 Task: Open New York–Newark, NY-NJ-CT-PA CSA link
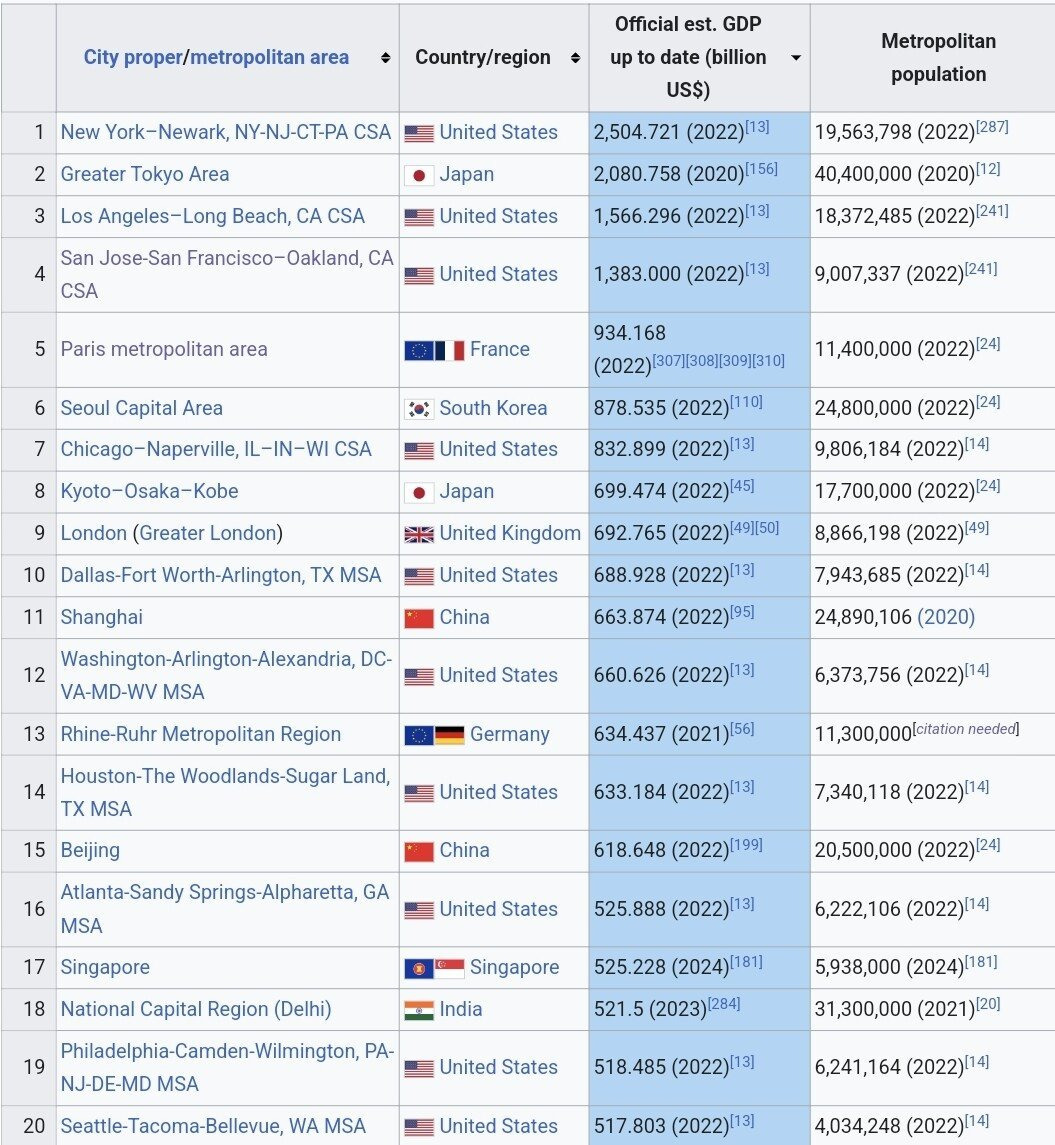point(226,132)
